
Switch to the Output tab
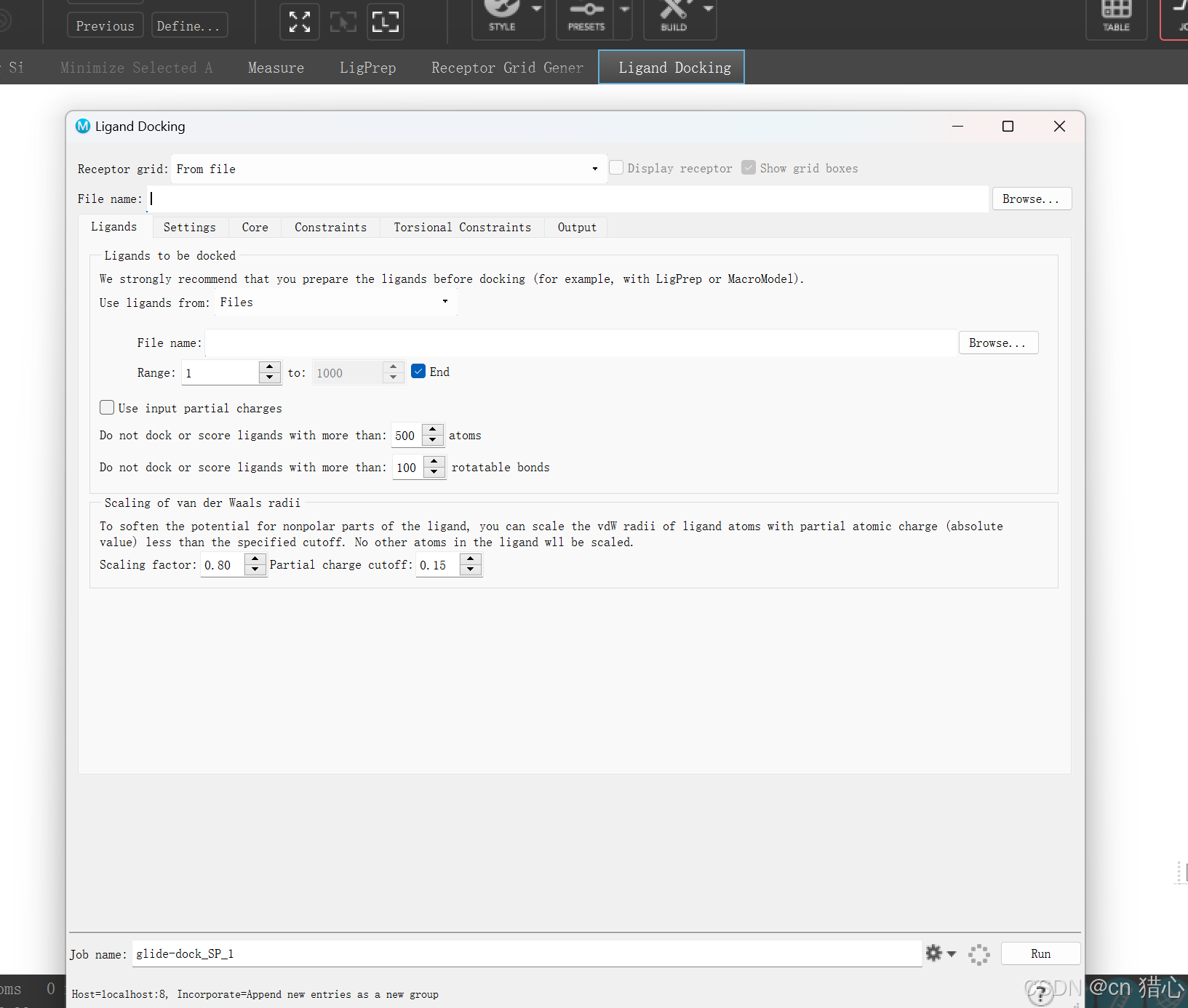pos(577,228)
